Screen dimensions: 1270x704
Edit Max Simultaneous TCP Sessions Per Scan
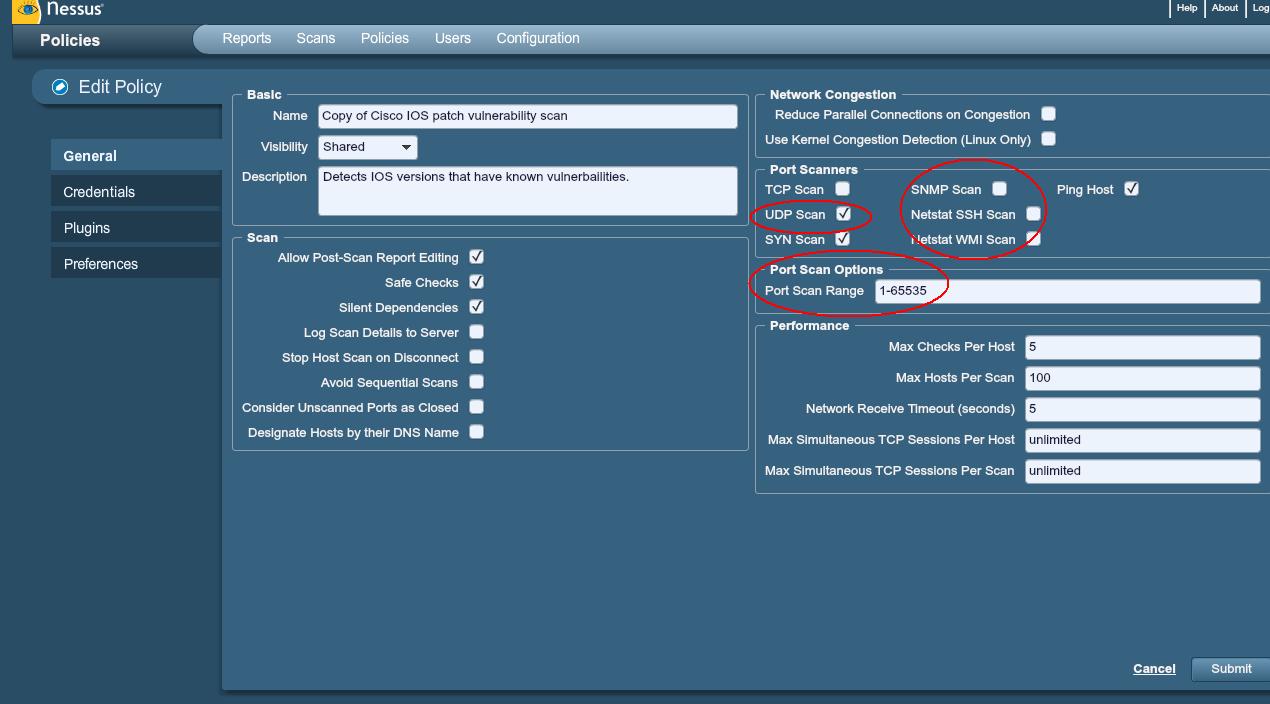coord(1142,471)
